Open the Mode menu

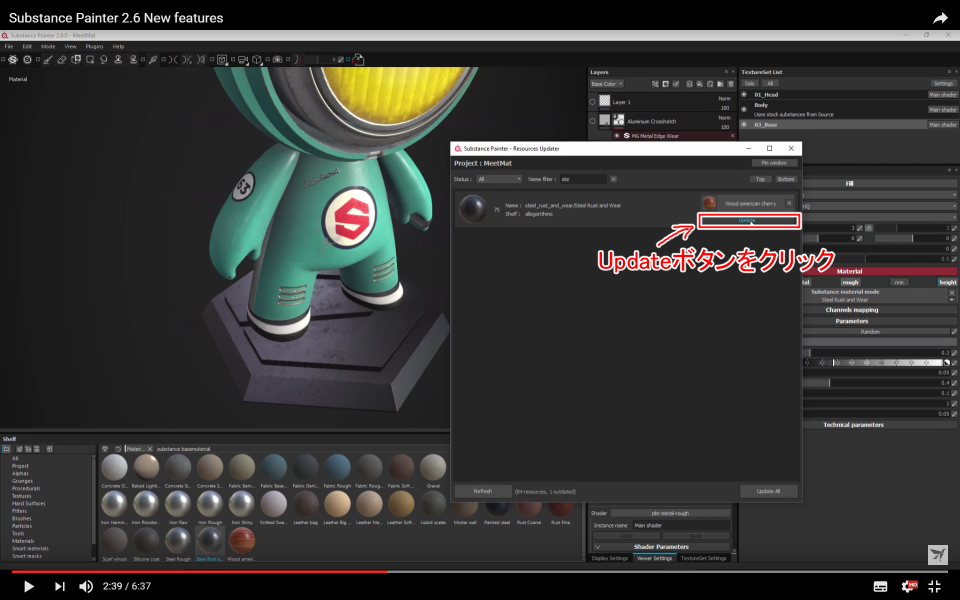tap(48, 47)
